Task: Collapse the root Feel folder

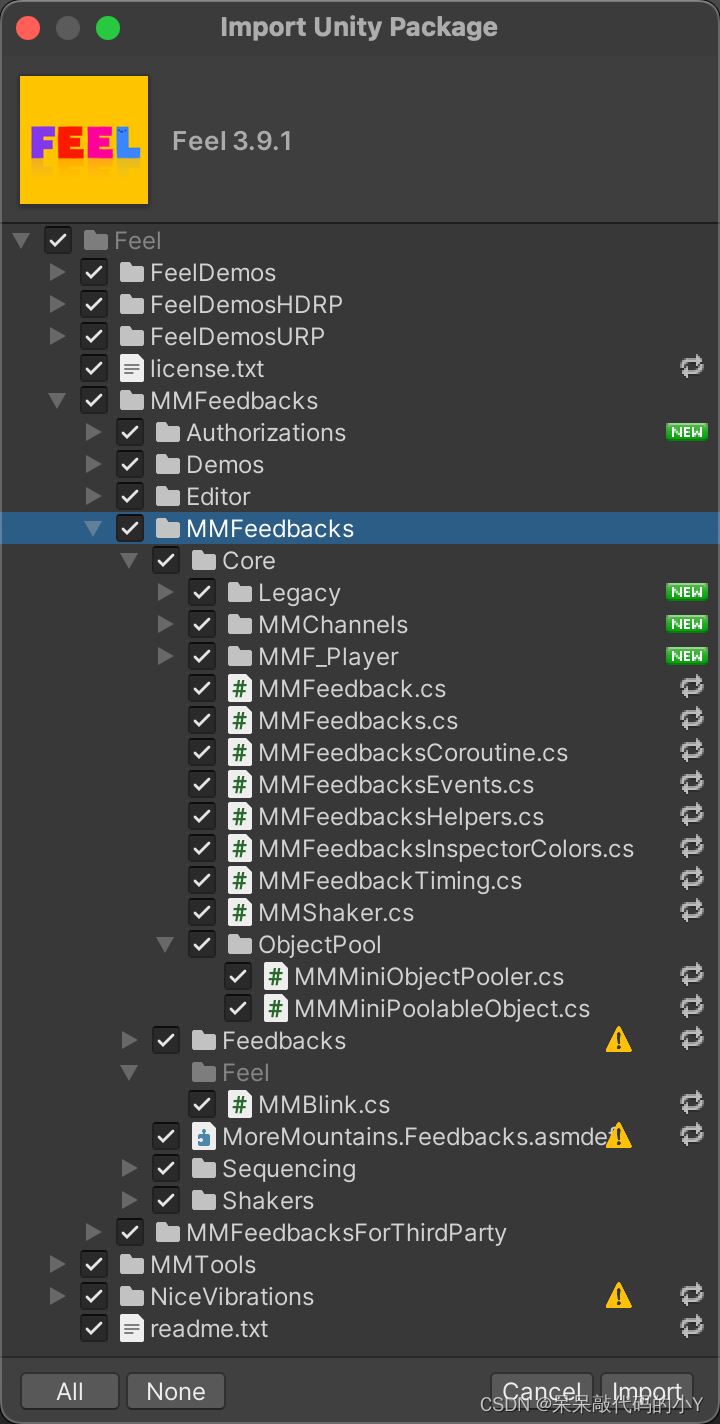Action: (x=21, y=241)
